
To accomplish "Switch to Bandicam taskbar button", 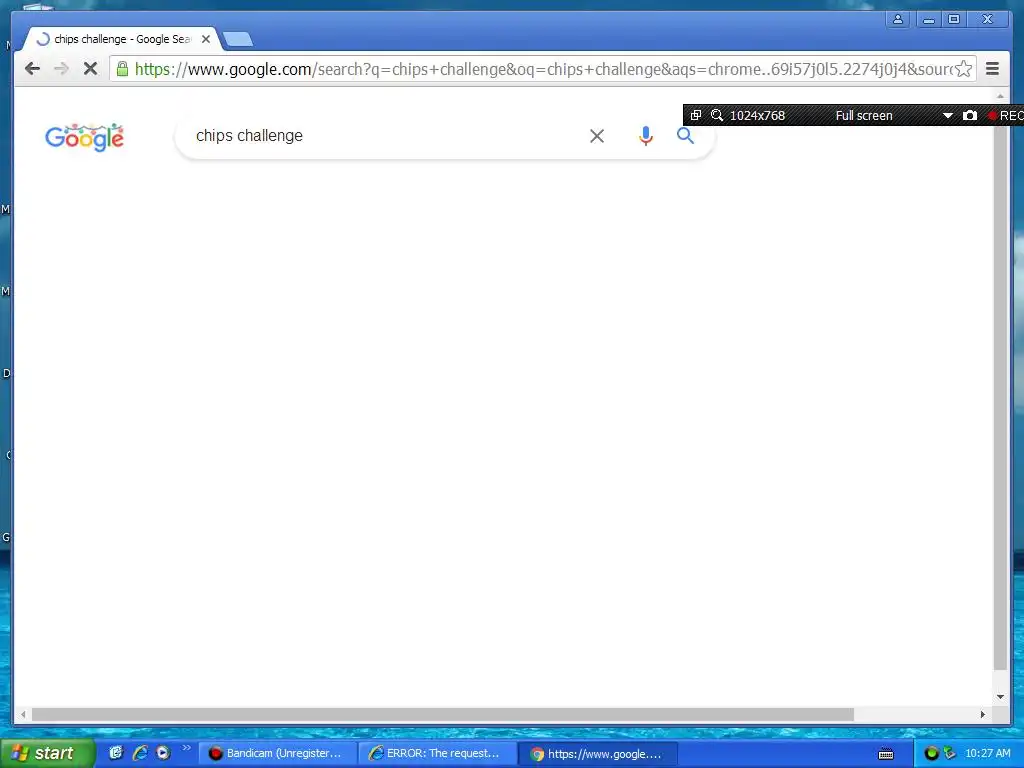I will [277, 754].
